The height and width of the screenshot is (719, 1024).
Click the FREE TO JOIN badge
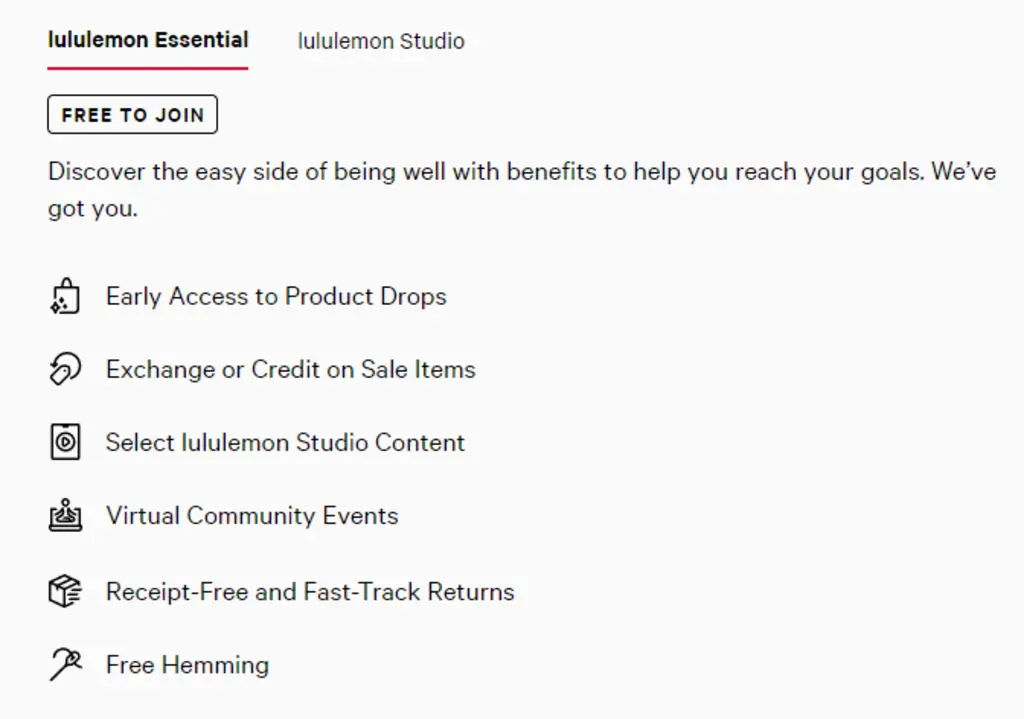[x=132, y=114]
